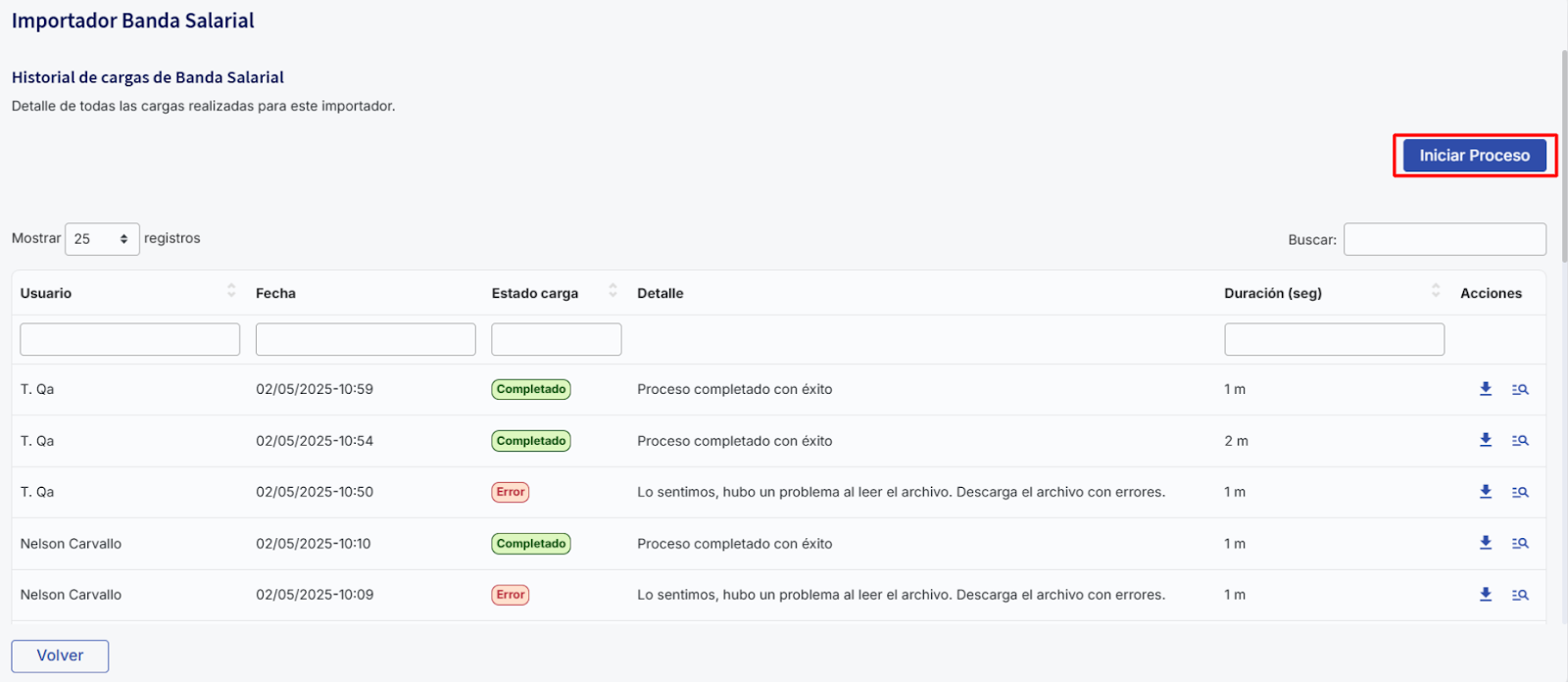Download file for the 02/05/2025-10:59 upload

[x=1486, y=389]
